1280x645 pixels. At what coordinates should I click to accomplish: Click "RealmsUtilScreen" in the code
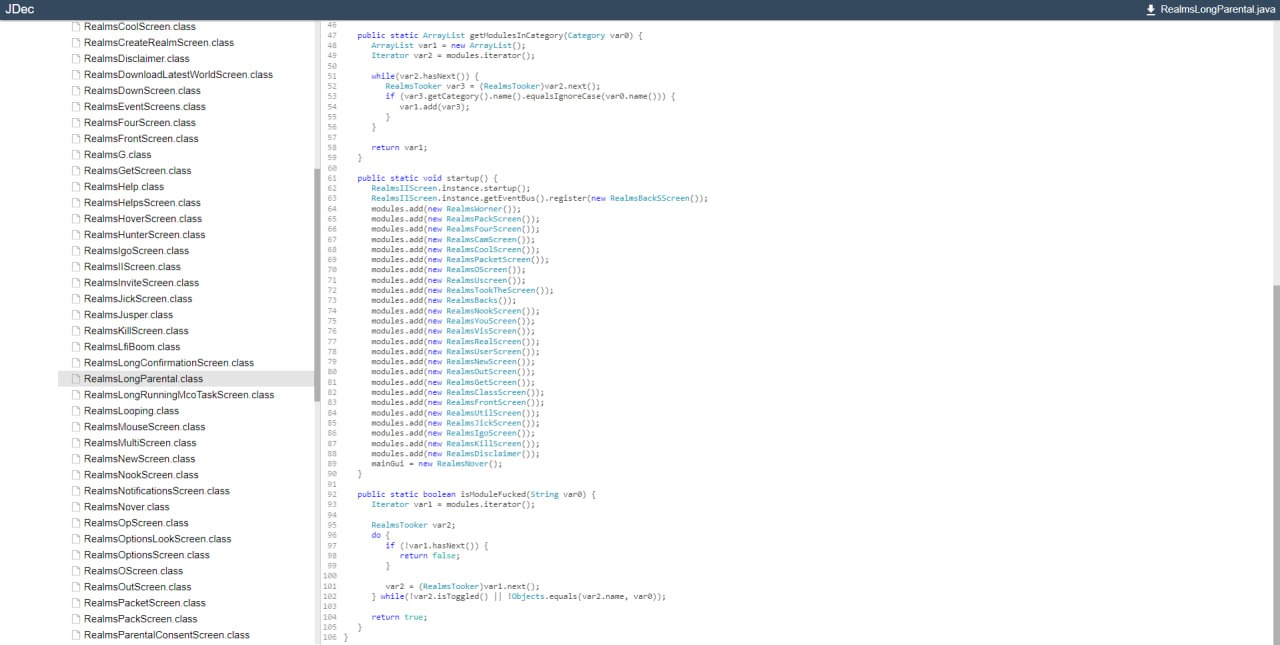tap(484, 413)
